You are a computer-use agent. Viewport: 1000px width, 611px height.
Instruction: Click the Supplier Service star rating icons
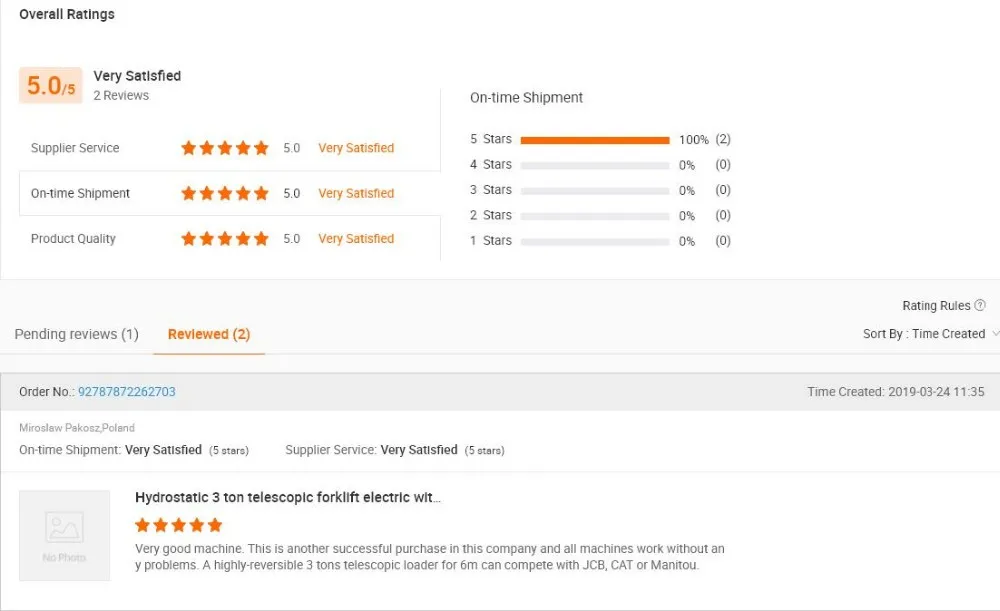coord(224,148)
